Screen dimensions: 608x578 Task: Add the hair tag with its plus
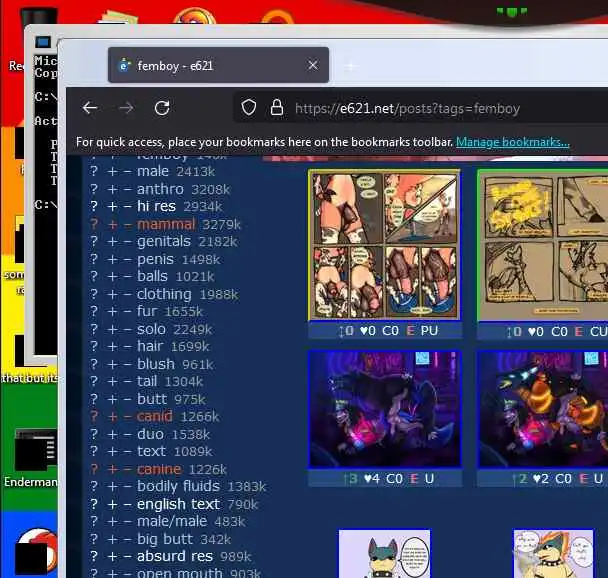tap(112, 347)
